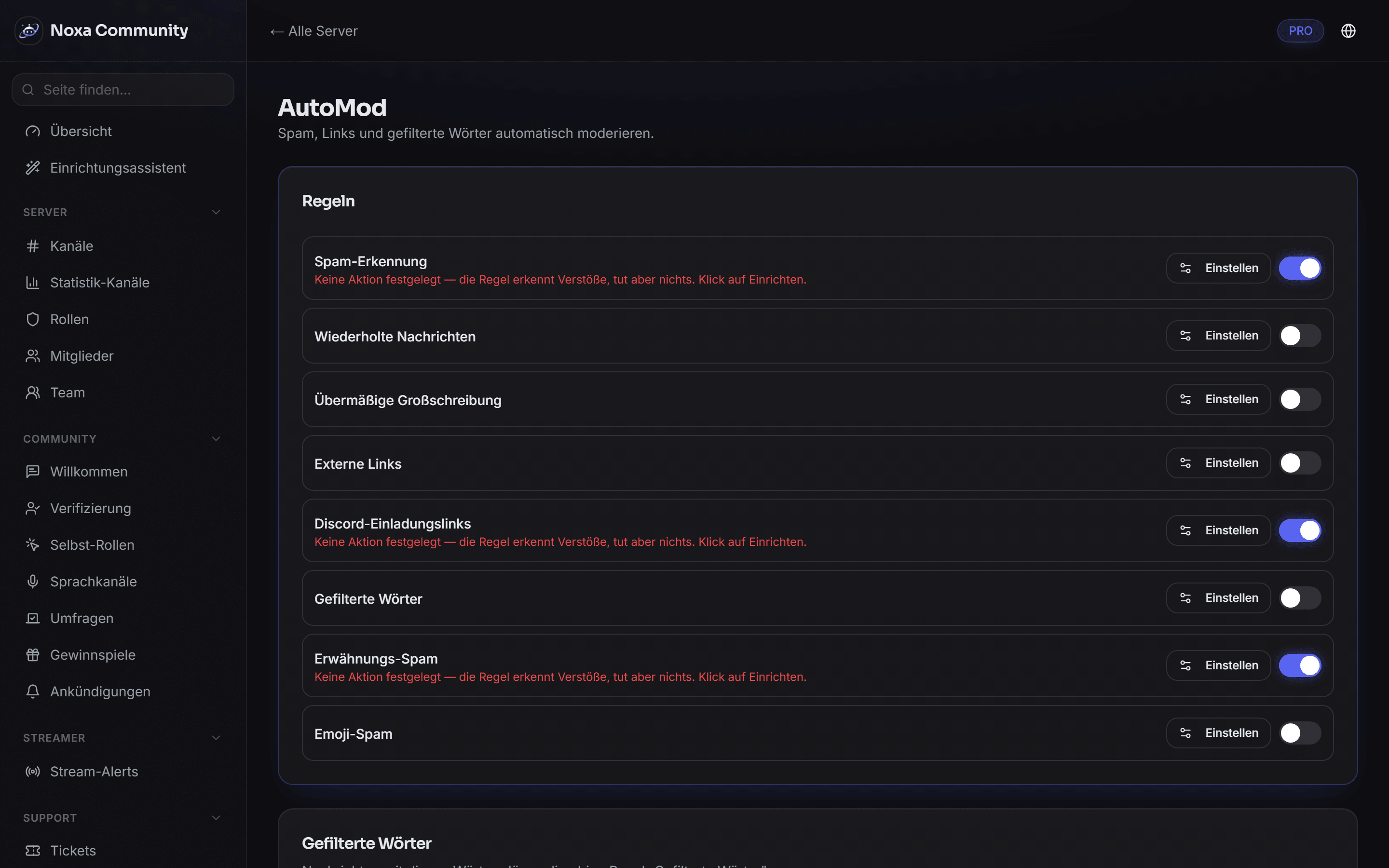Click the Selbst-Rollen cursor icon
Image resolution: width=1389 pixels, height=868 pixels.
coord(33,545)
